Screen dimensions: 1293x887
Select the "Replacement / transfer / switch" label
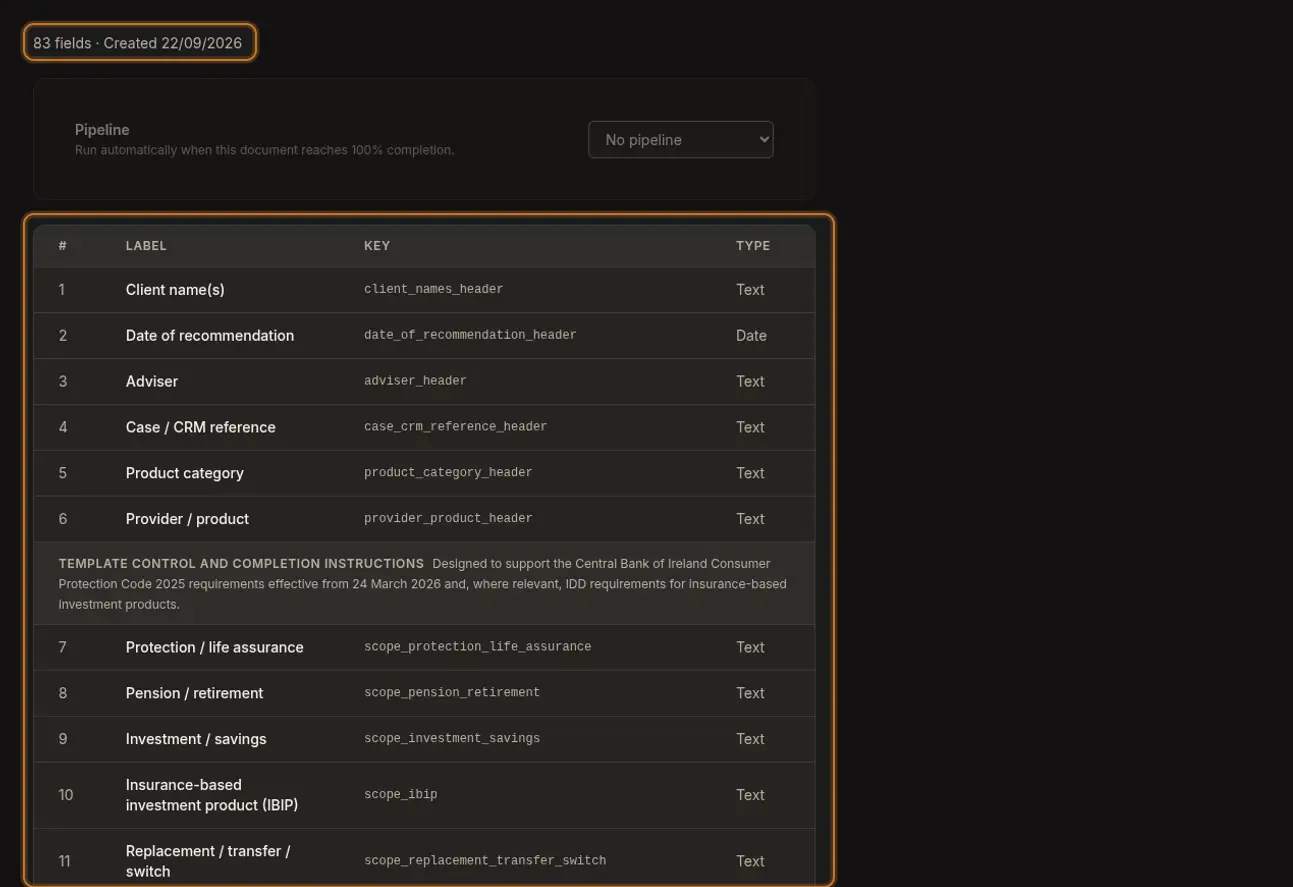tap(208, 862)
